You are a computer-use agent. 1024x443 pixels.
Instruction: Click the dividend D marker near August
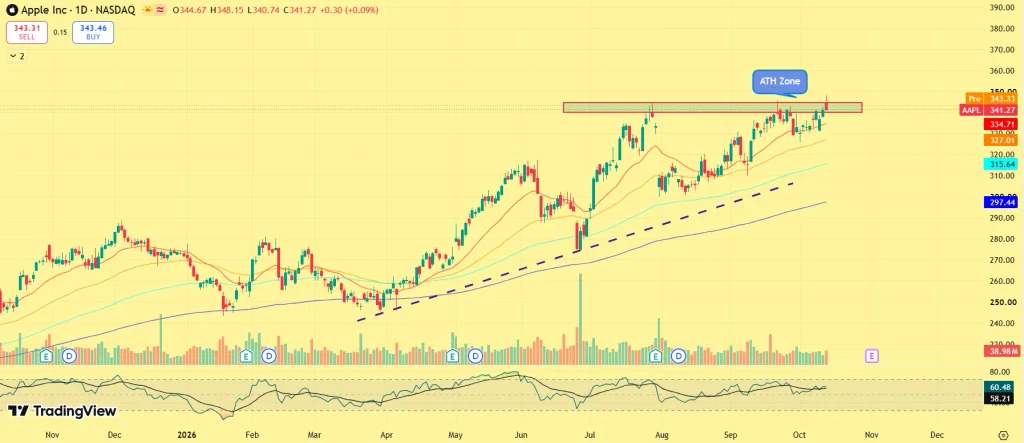tap(679, 356)
